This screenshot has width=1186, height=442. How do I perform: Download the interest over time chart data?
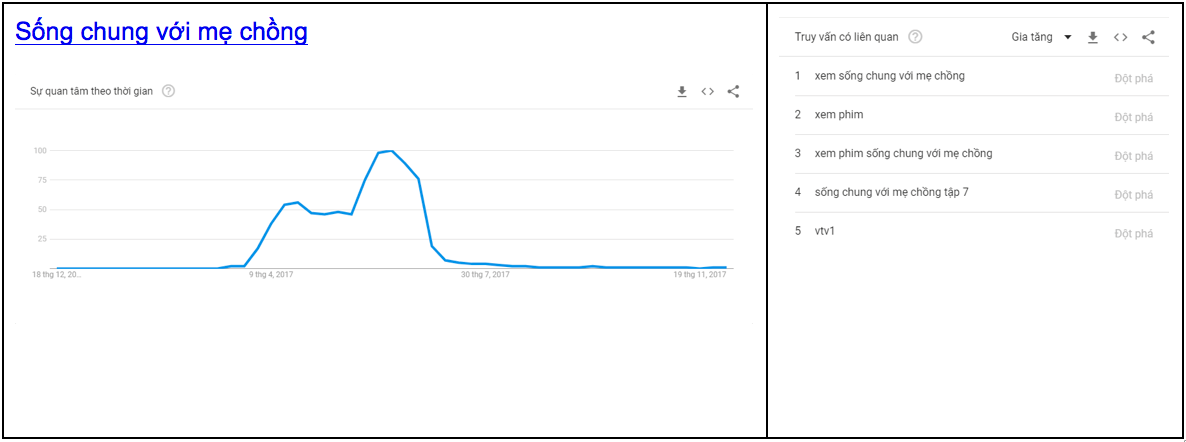(x=681, y=92)
